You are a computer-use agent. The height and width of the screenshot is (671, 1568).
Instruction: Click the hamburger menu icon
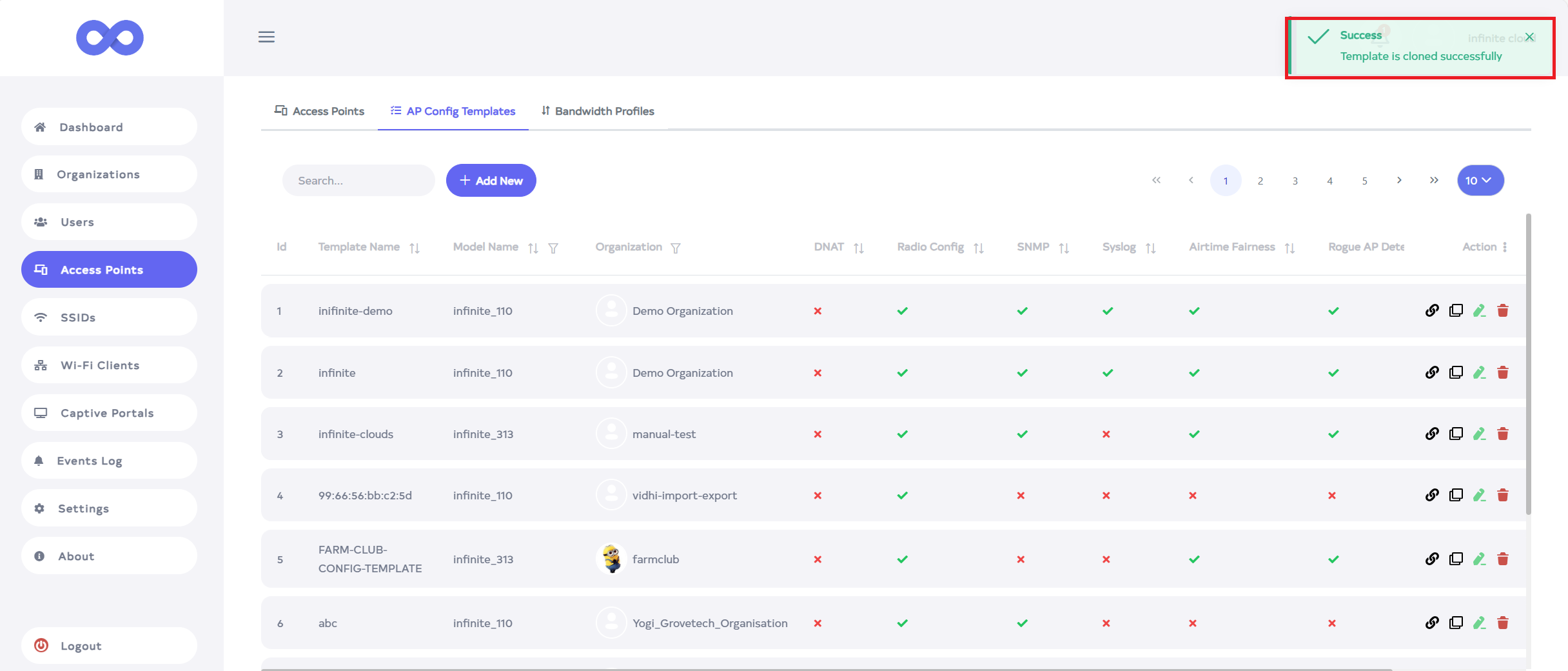(x=266, y=37)
